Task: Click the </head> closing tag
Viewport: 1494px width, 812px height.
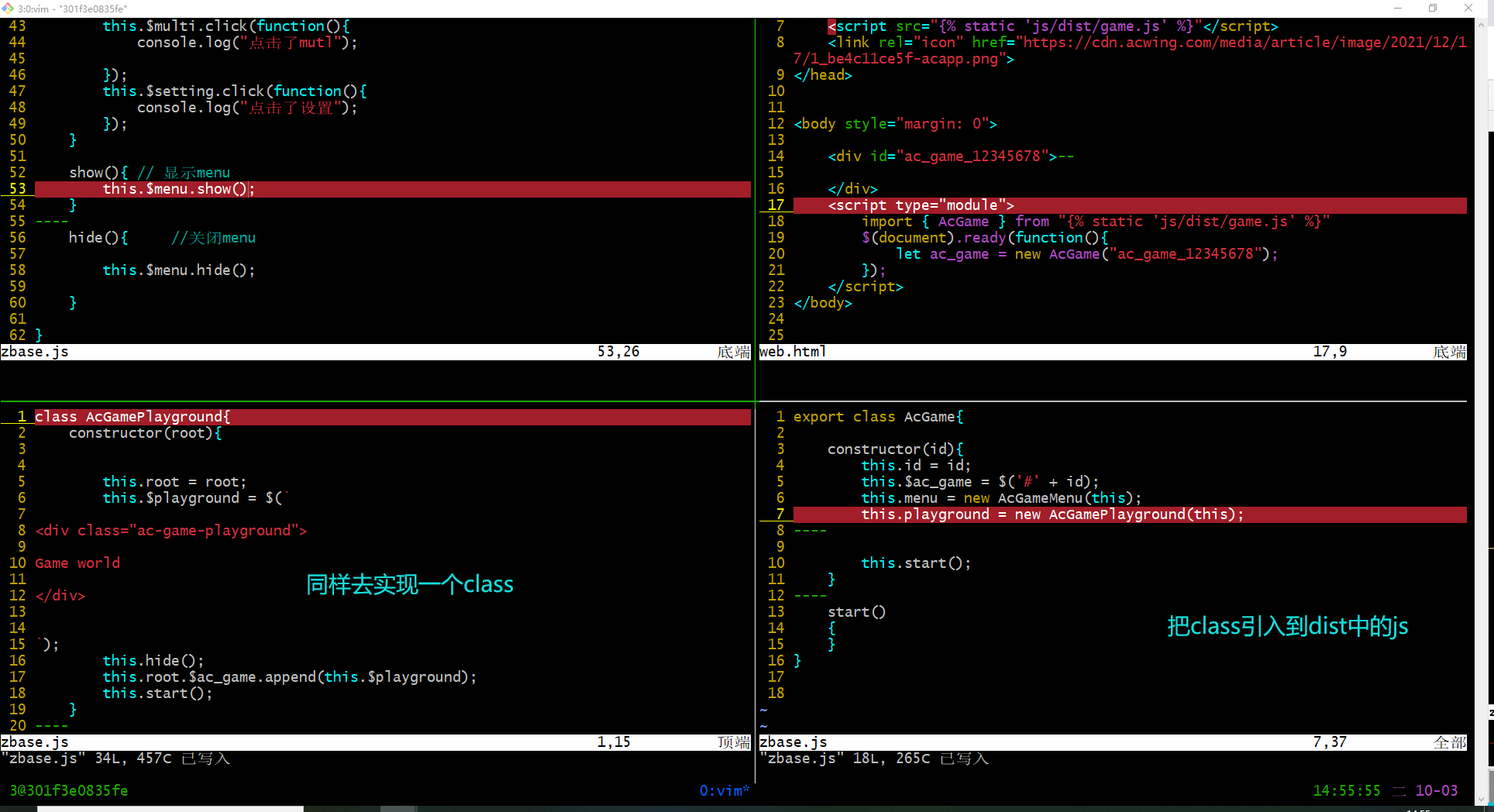Action: (823, 75)
